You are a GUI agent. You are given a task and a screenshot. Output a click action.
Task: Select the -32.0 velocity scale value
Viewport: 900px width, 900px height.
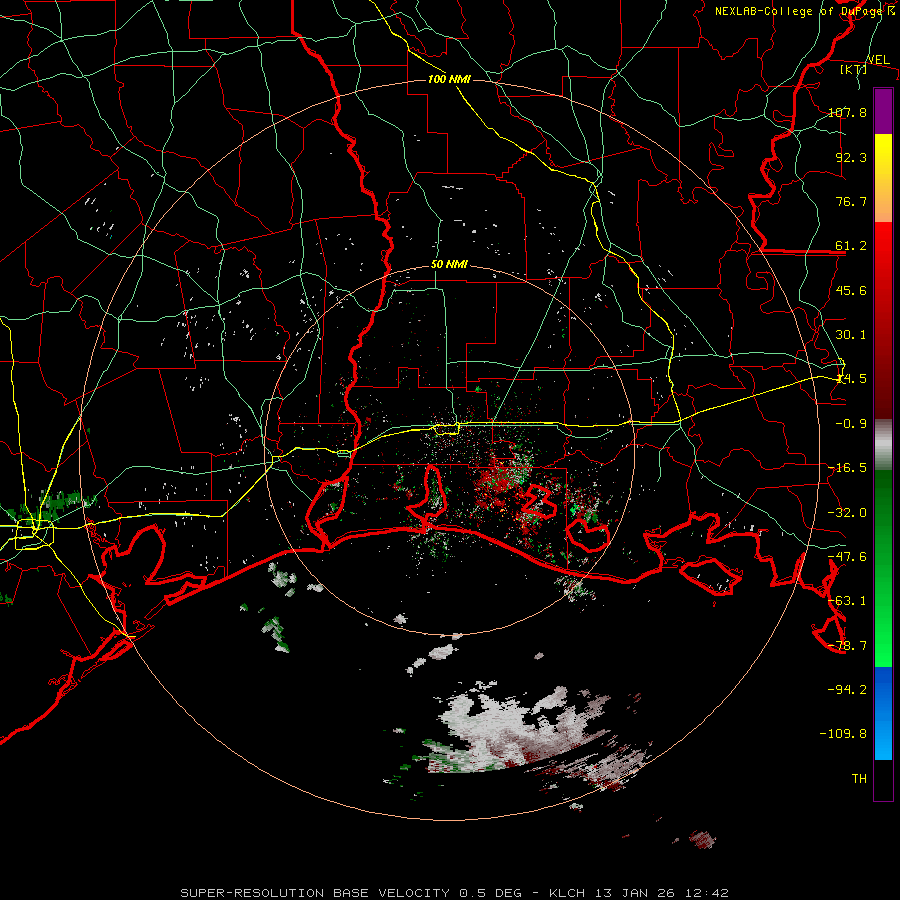pyautogui.click(x=847, y=512)
